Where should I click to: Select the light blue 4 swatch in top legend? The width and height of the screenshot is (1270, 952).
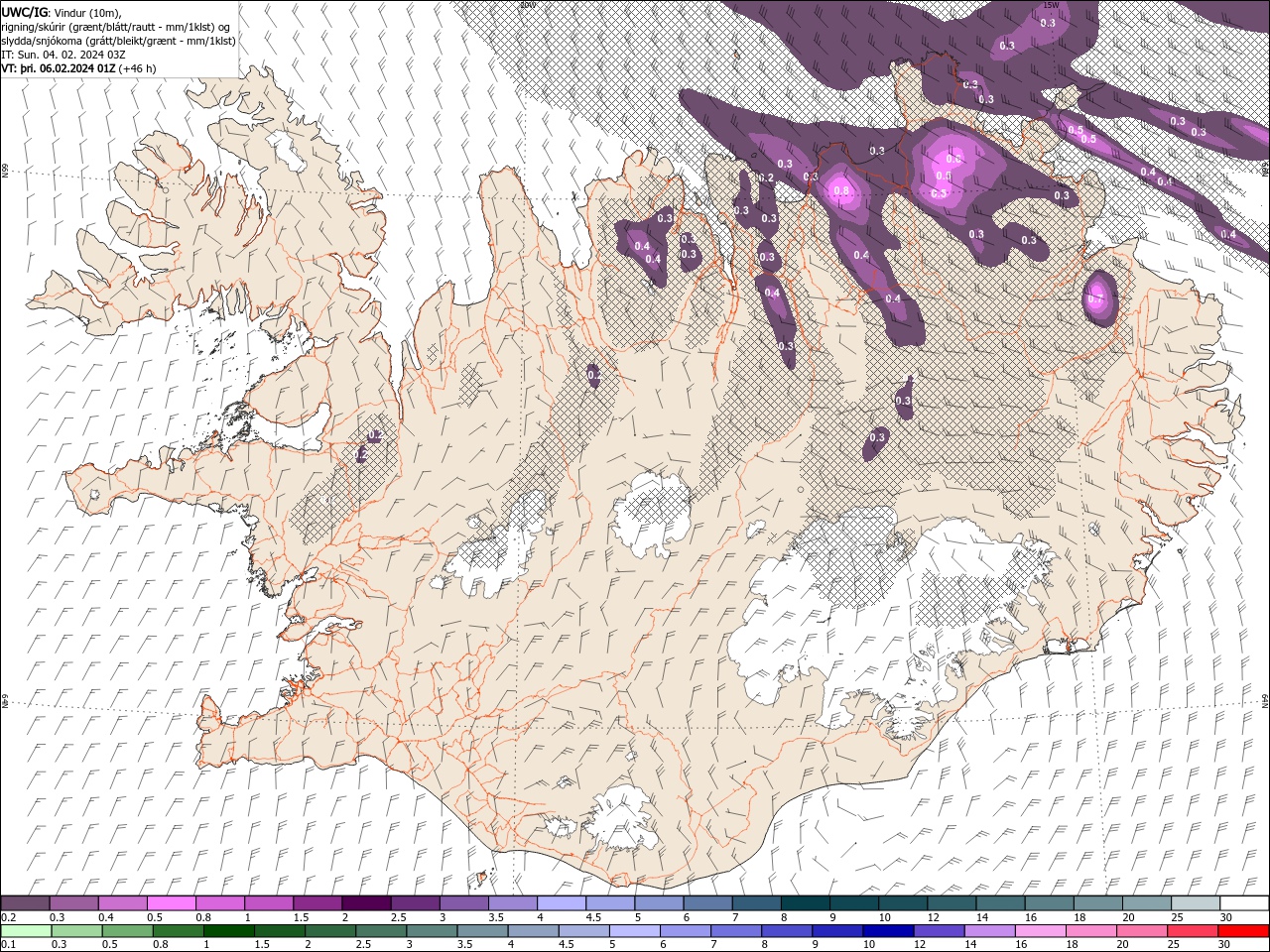(x=562, y=903)
